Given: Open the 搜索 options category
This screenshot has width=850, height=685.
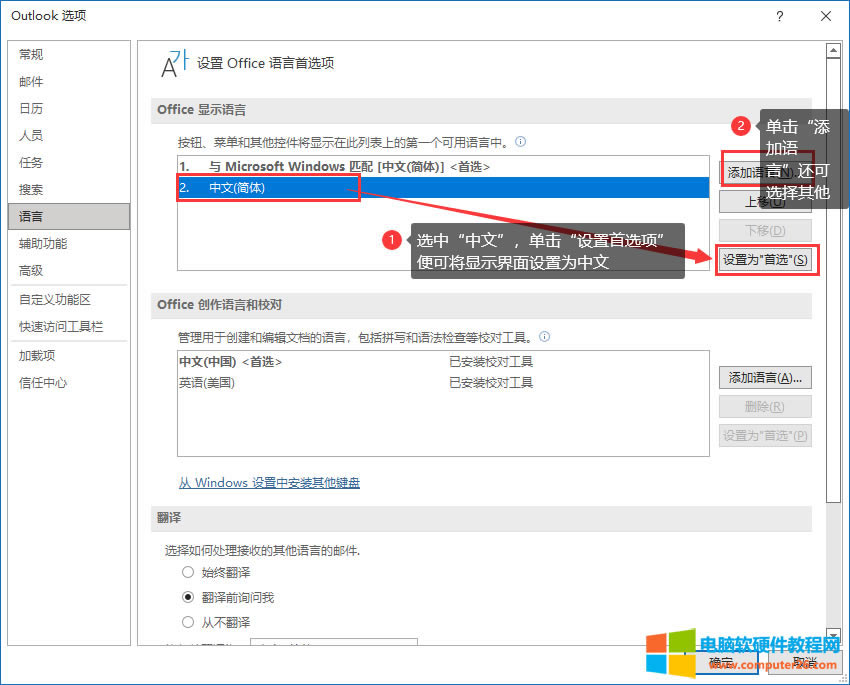Looking at the screenshot, I should [69, 190].
